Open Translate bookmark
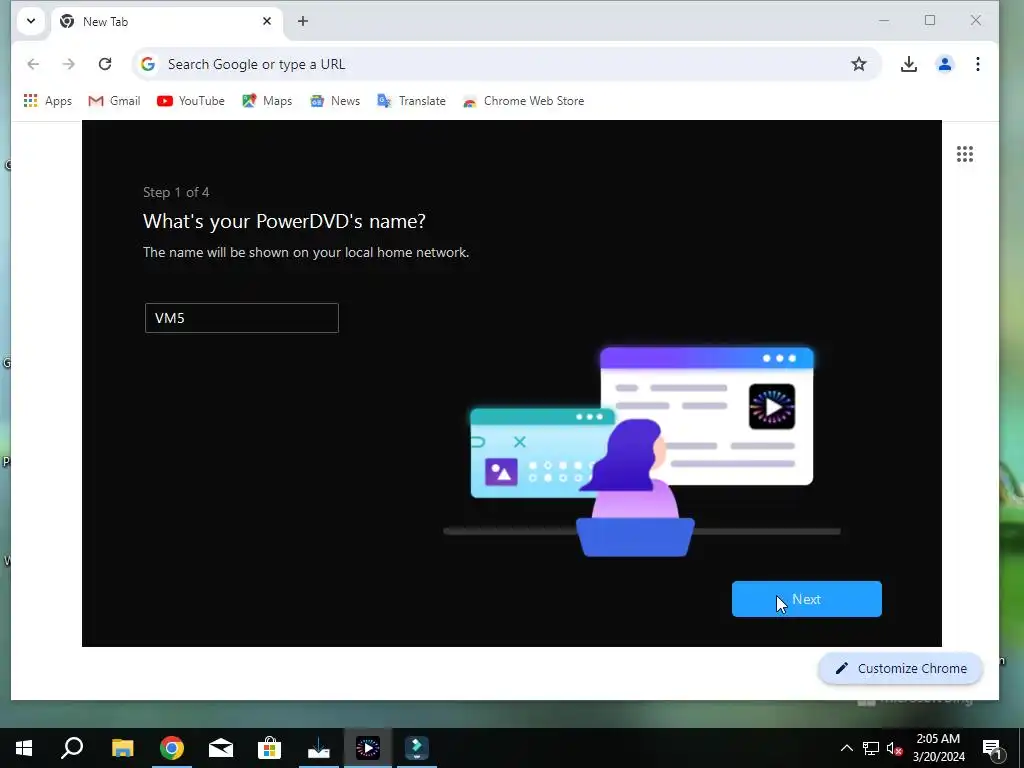This screenshot has height=768, width=1024. pyautogui.click(x=411, y=101)
